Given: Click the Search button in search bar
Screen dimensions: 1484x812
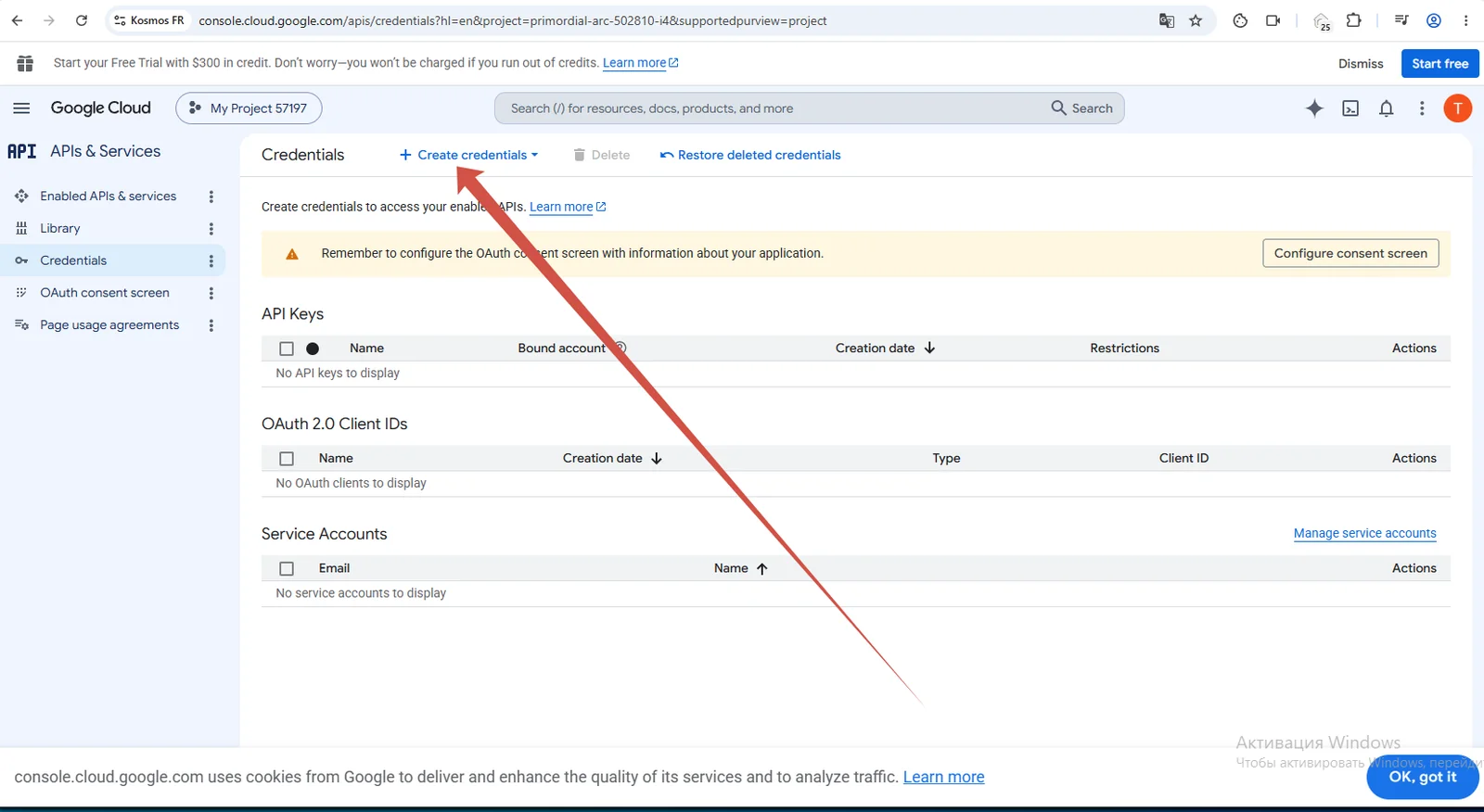Looking at the screenshot, I should click(1081, 108).
